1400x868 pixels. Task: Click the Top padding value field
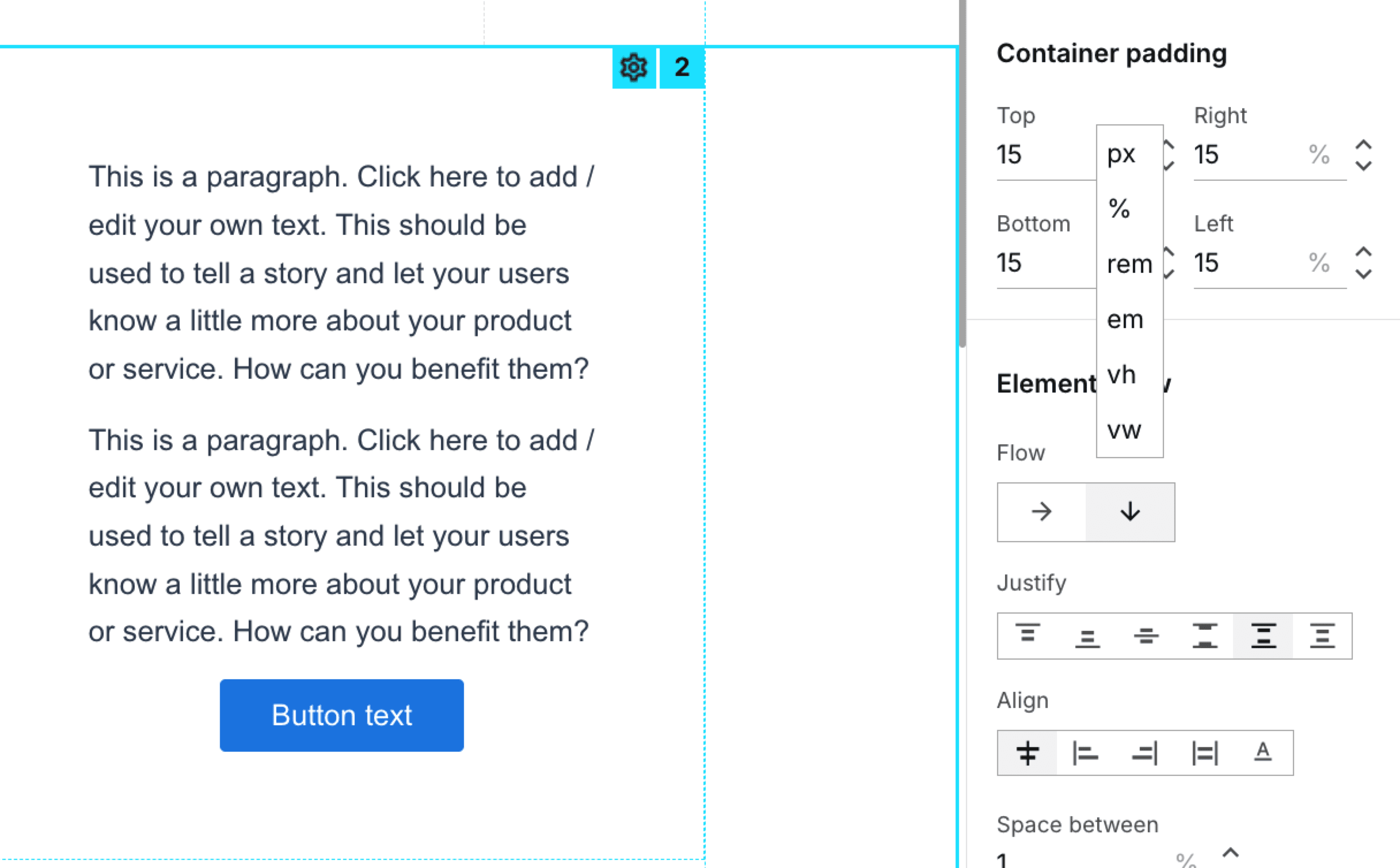[x=1046, y=154]
